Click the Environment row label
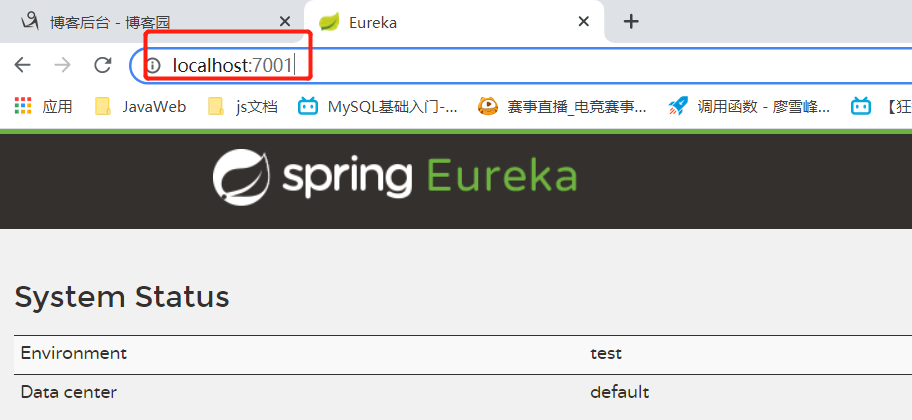The image size is (912, 420). (x=73, y=353)
